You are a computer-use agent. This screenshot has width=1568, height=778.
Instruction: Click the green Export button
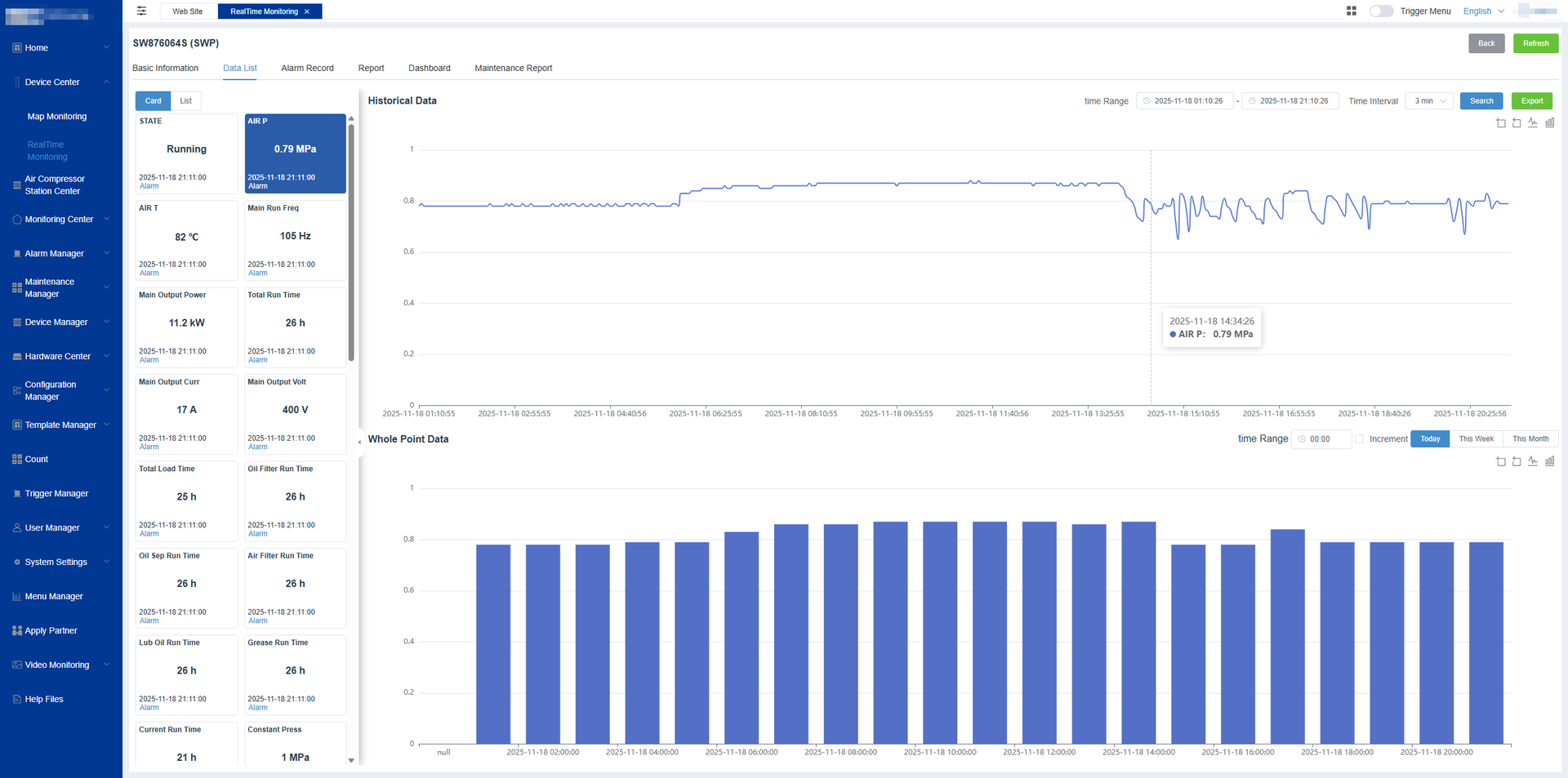coord(1531,101)
